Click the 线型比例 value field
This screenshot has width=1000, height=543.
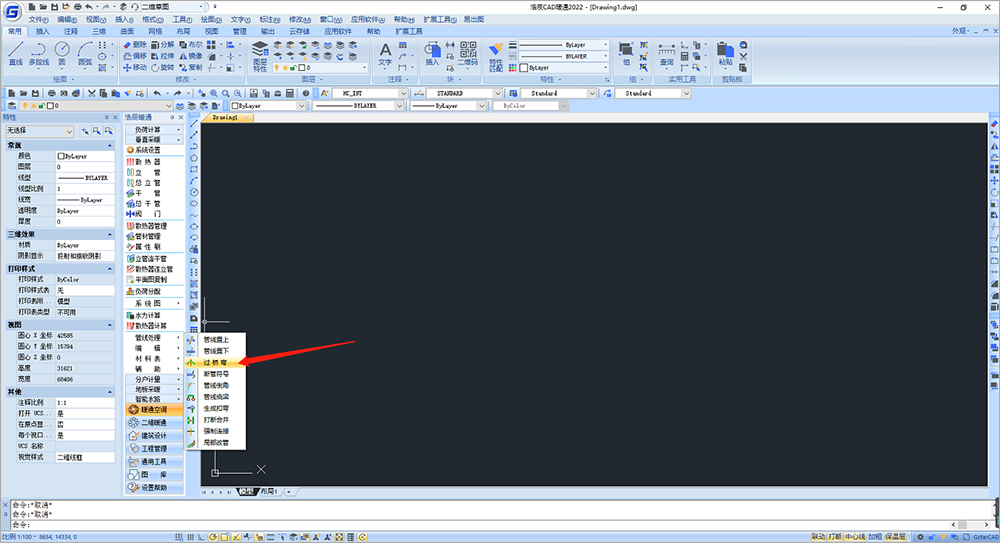[85, 189]
